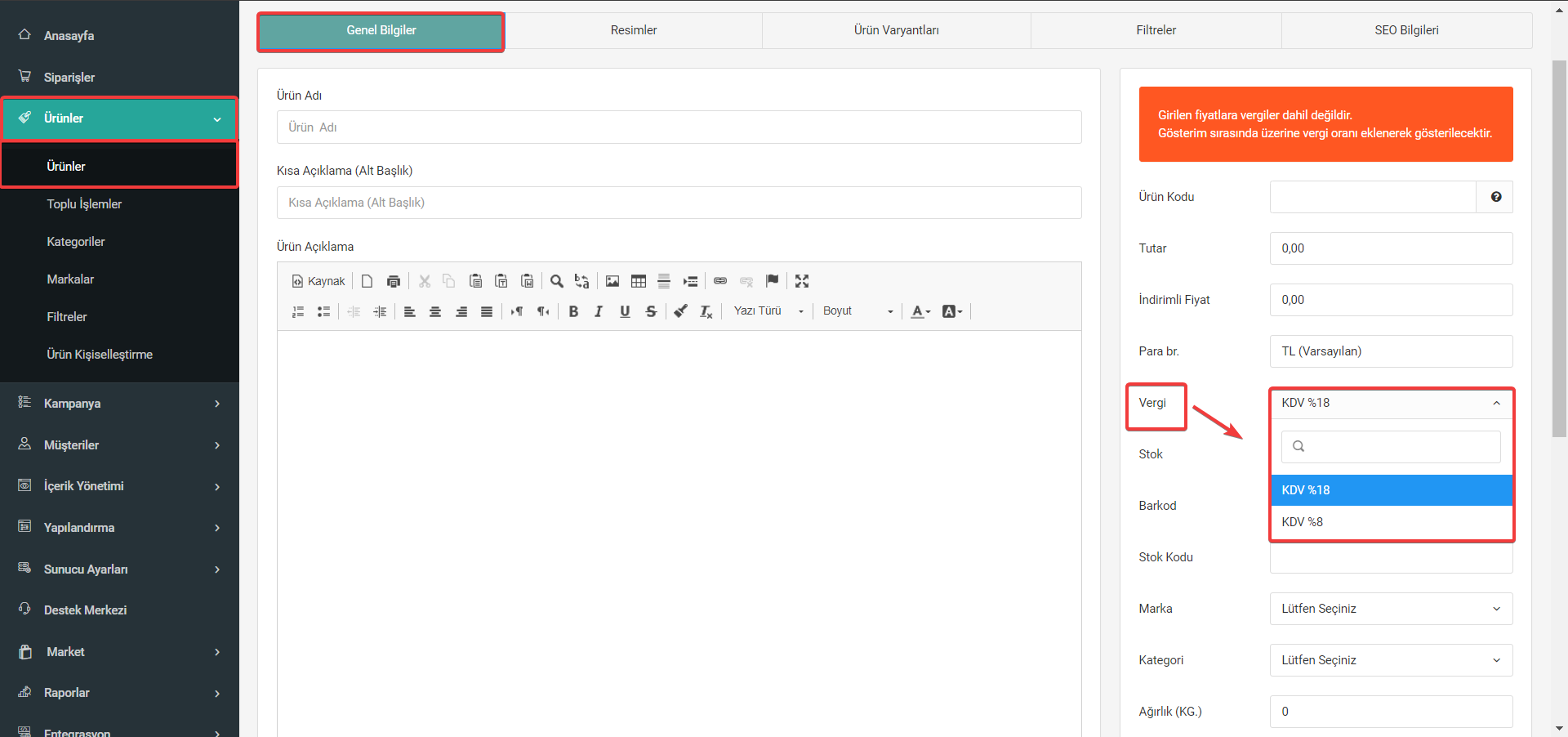Open Siparişler in the sidebar

click(119, 78)
